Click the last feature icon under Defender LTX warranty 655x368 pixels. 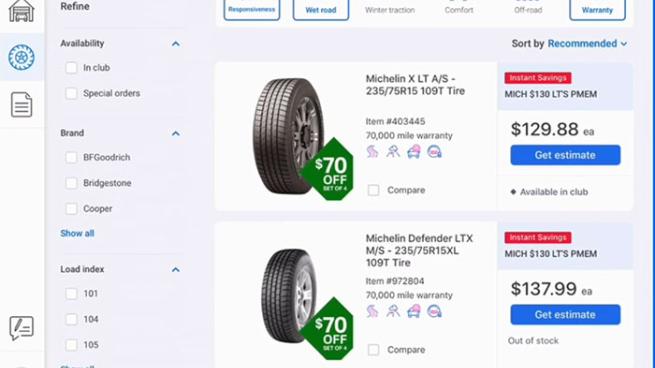click(434, 311)
